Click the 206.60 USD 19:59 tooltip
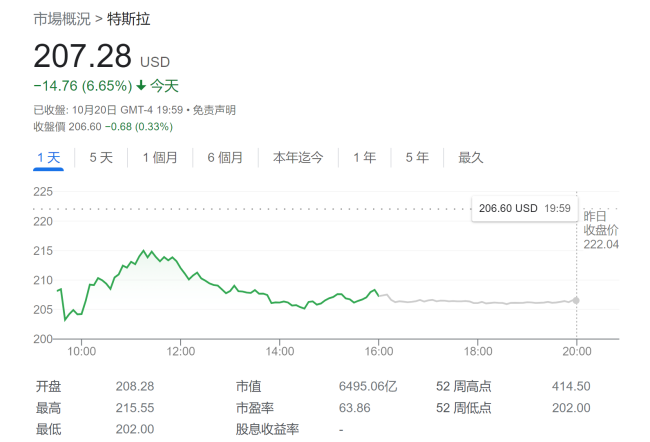Screen dimensions: 650x442 click(524, 208)
